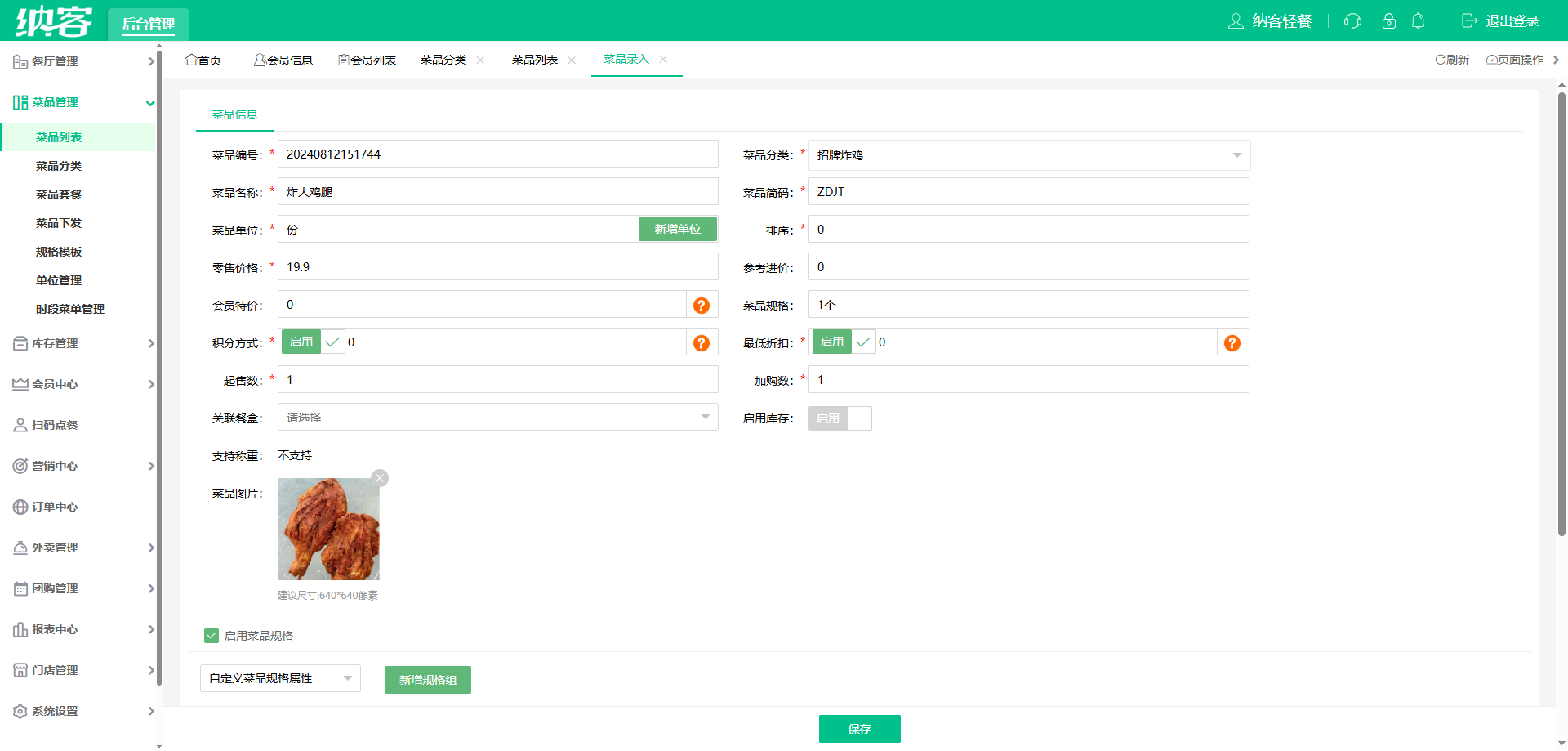
Task: Open 时段菜单管理 in sidebar
Action: (x=70, y=309)
